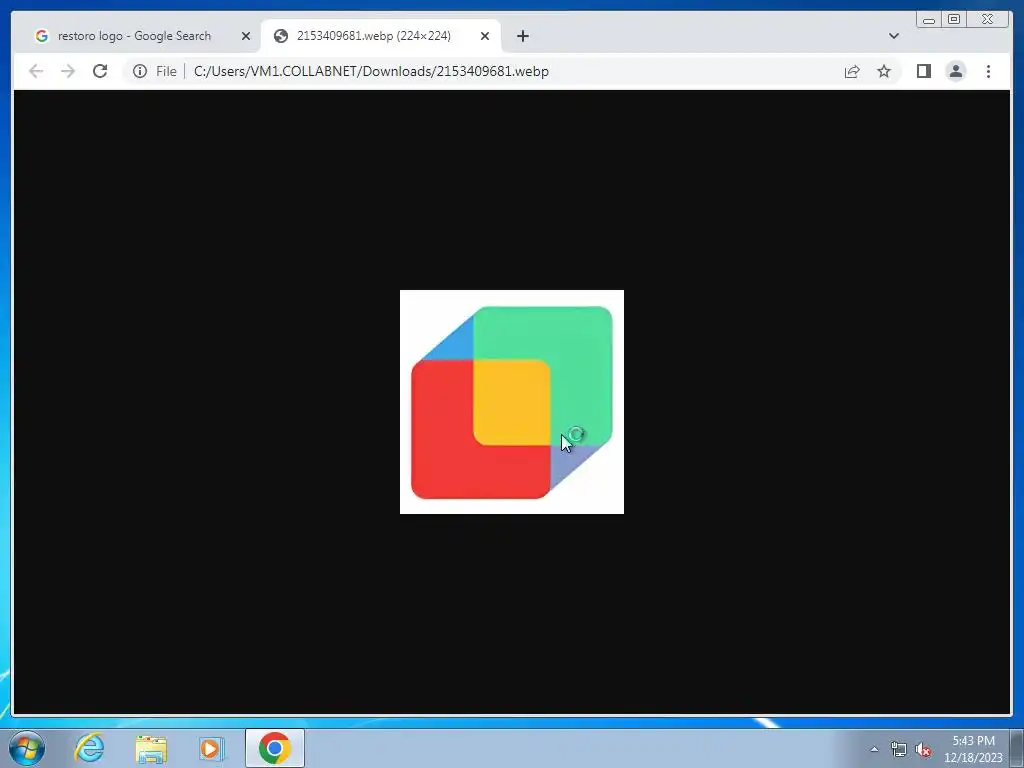Open Windows Explorer from the taskbar

click(x=151, y=748)
